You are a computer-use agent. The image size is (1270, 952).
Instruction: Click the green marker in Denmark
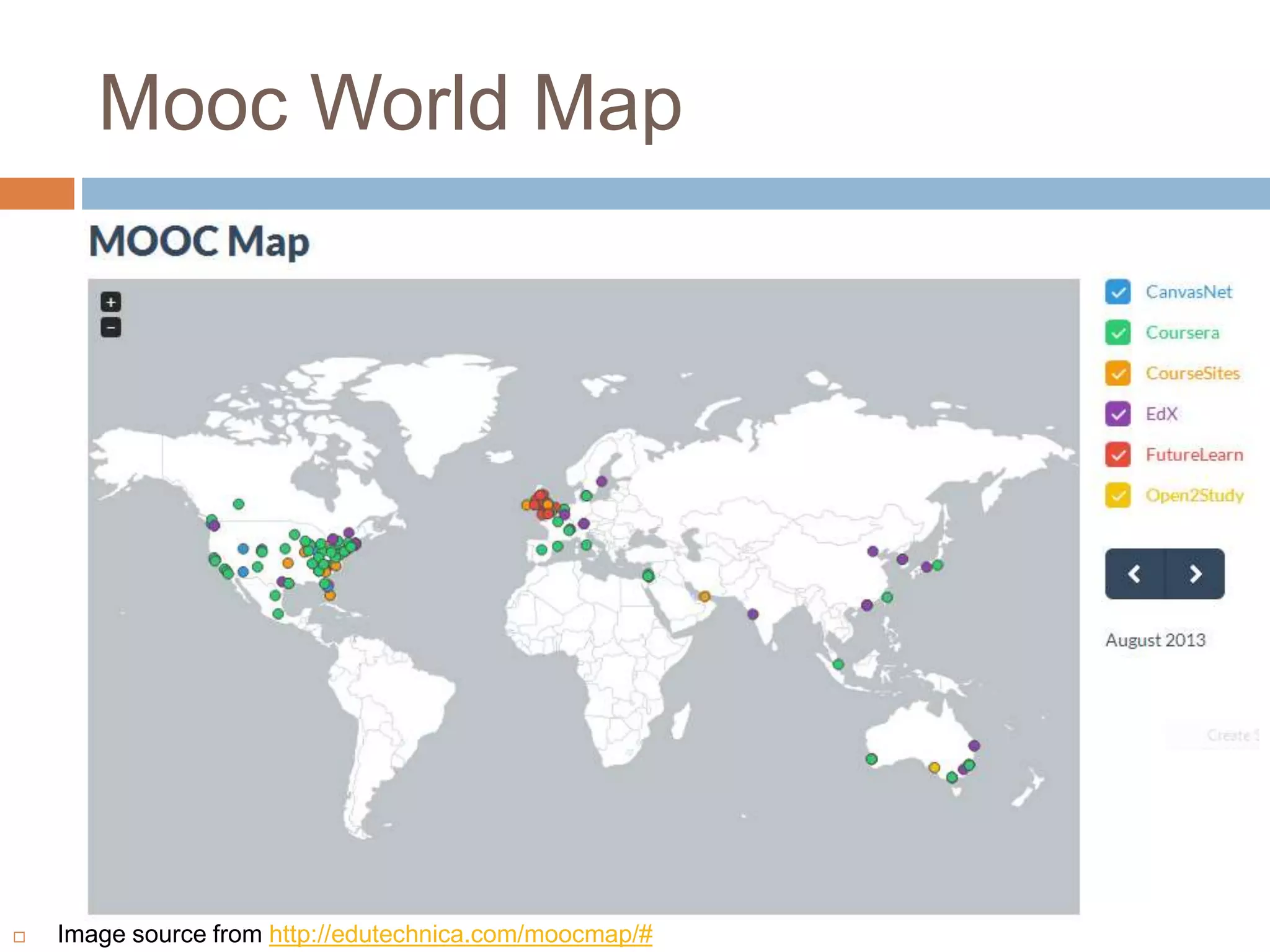pos(586,495)
